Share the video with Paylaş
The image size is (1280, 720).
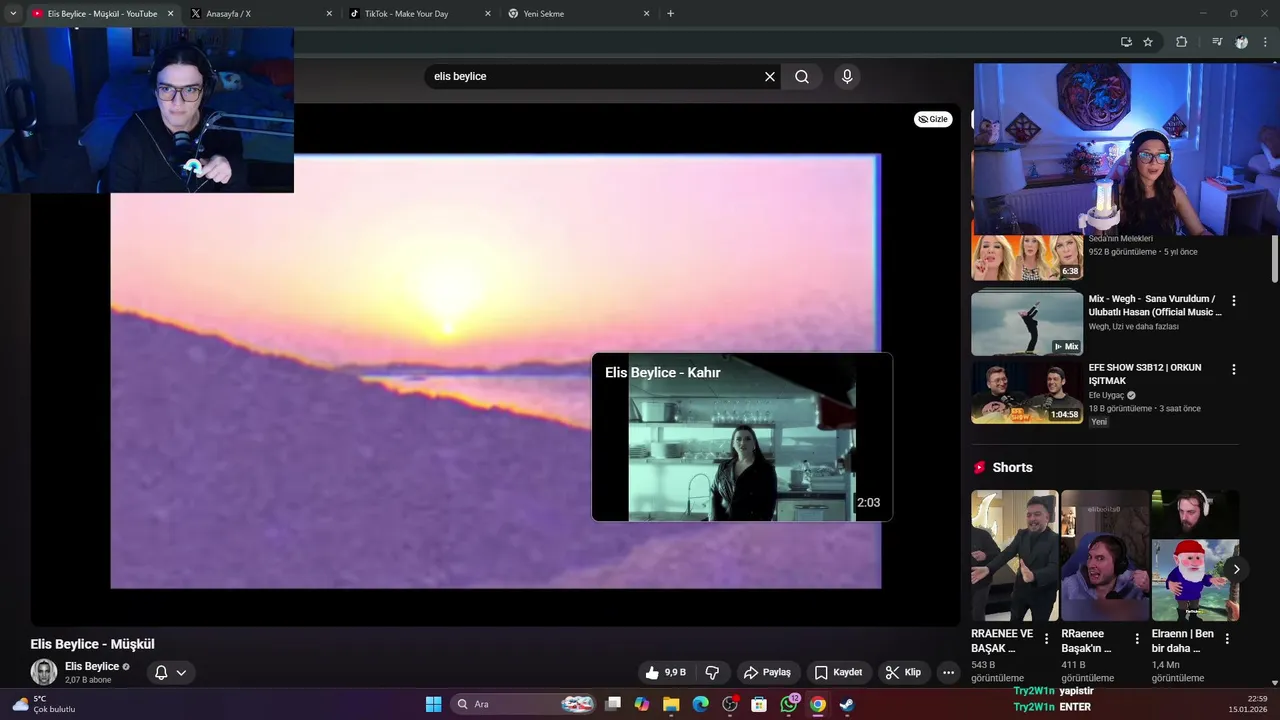[x=768, y=673]
